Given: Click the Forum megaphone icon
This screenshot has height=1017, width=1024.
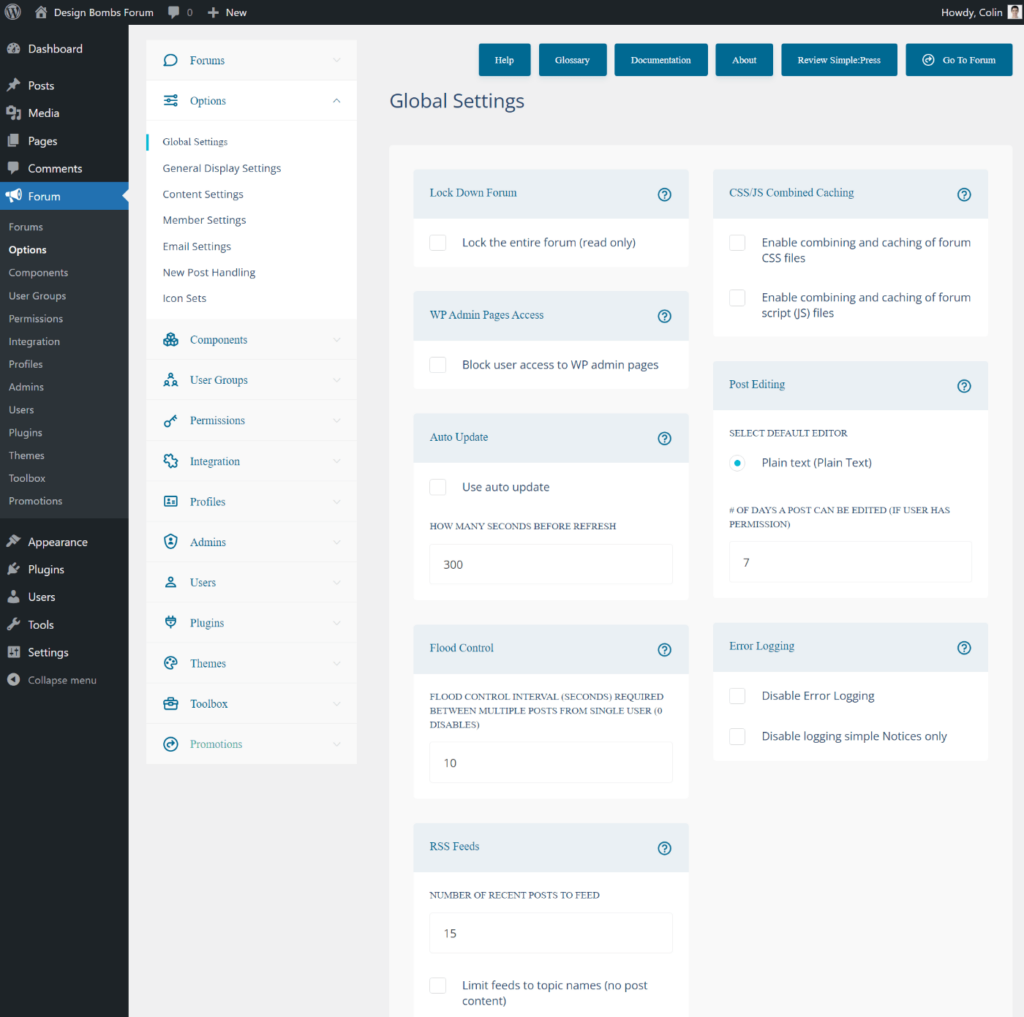Looking at the screenshot, I should click(x=14, y=195).
